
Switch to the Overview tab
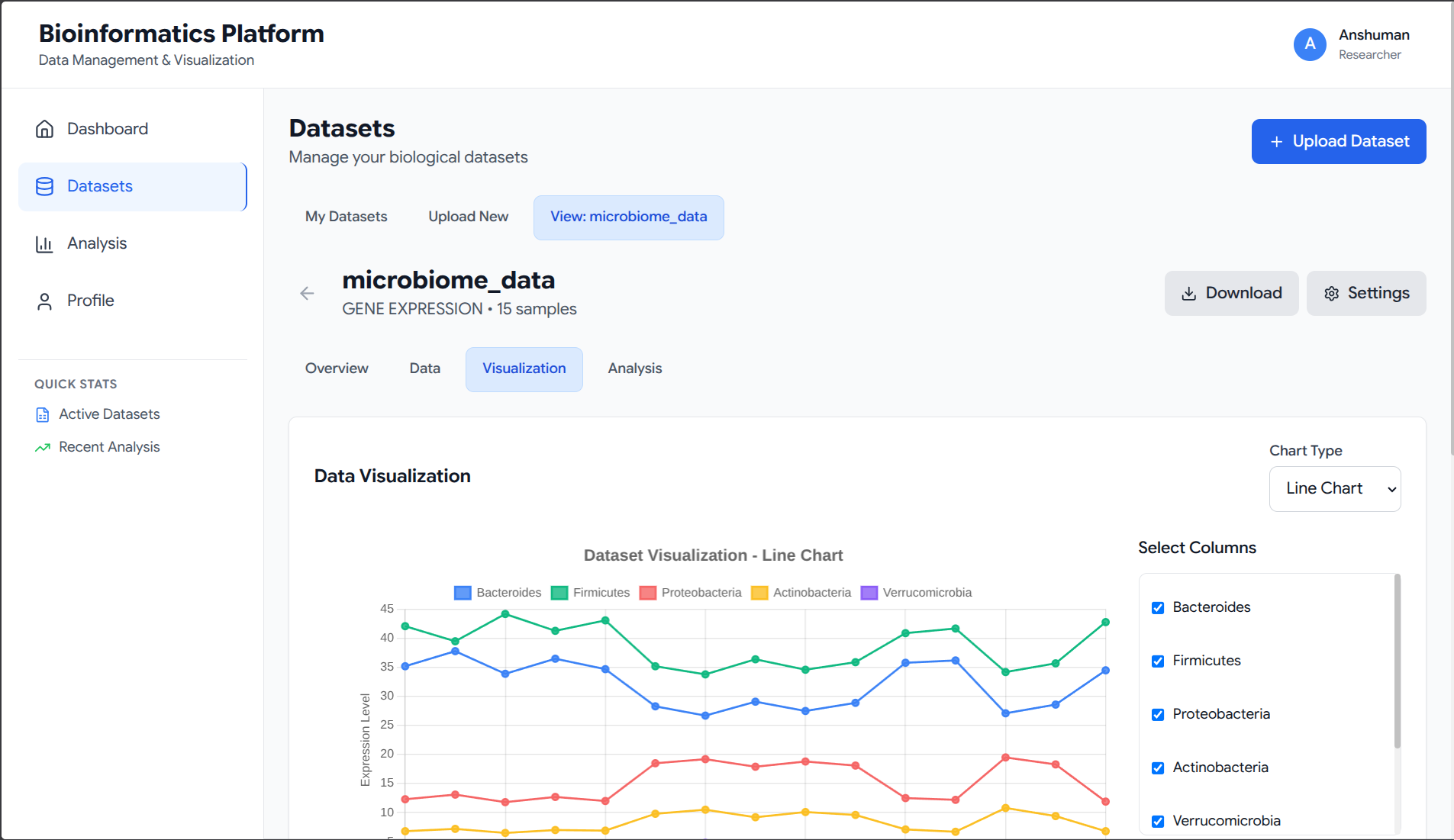point(337,369)
